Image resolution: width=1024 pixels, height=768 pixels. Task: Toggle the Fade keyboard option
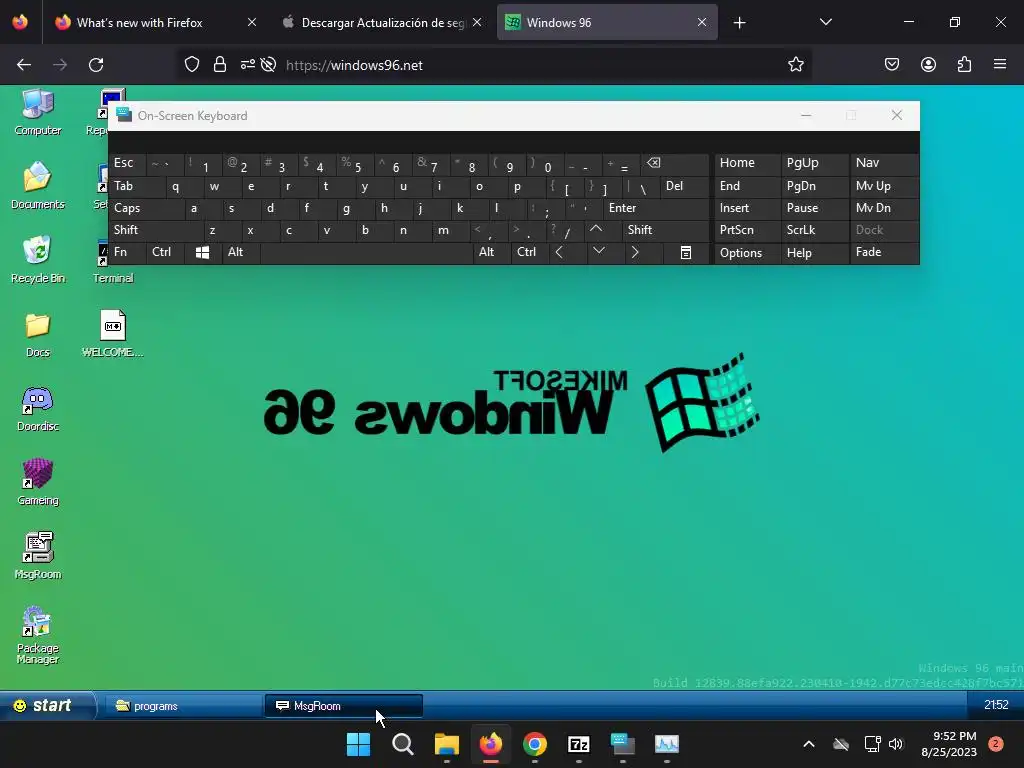coord(884,252)
